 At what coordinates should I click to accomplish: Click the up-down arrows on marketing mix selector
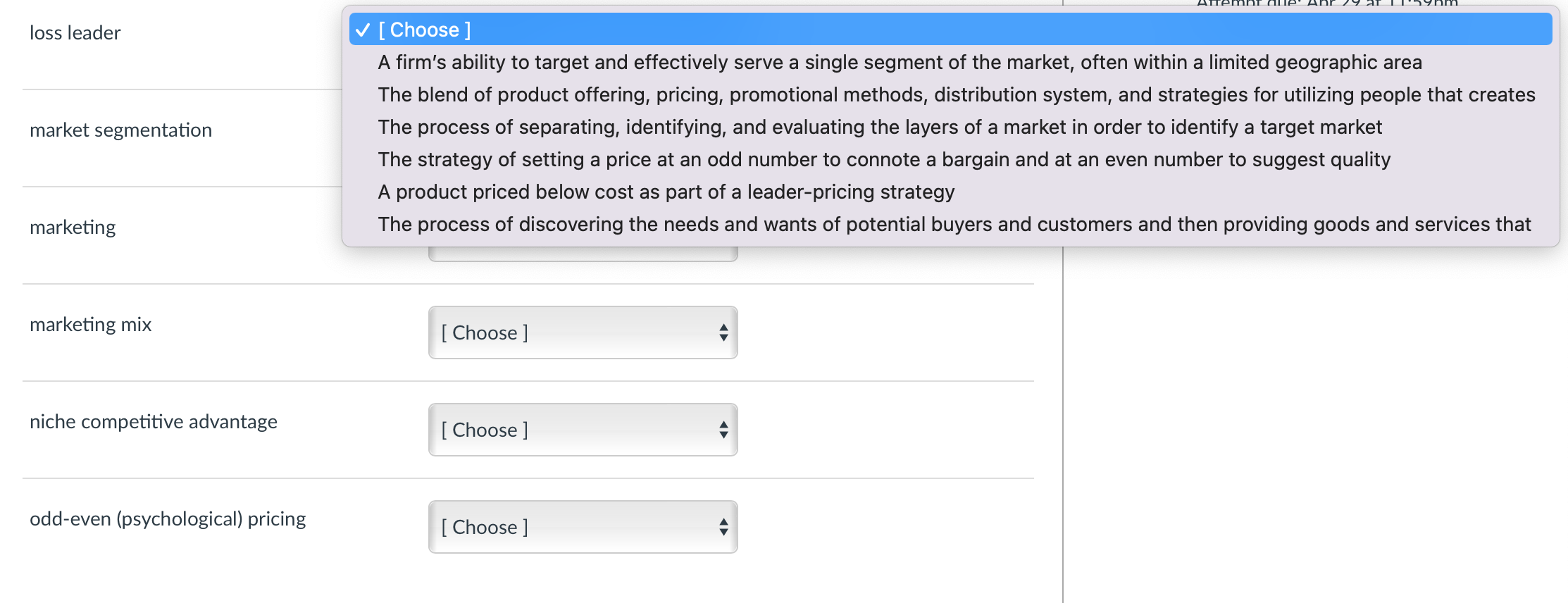(723, 332)
